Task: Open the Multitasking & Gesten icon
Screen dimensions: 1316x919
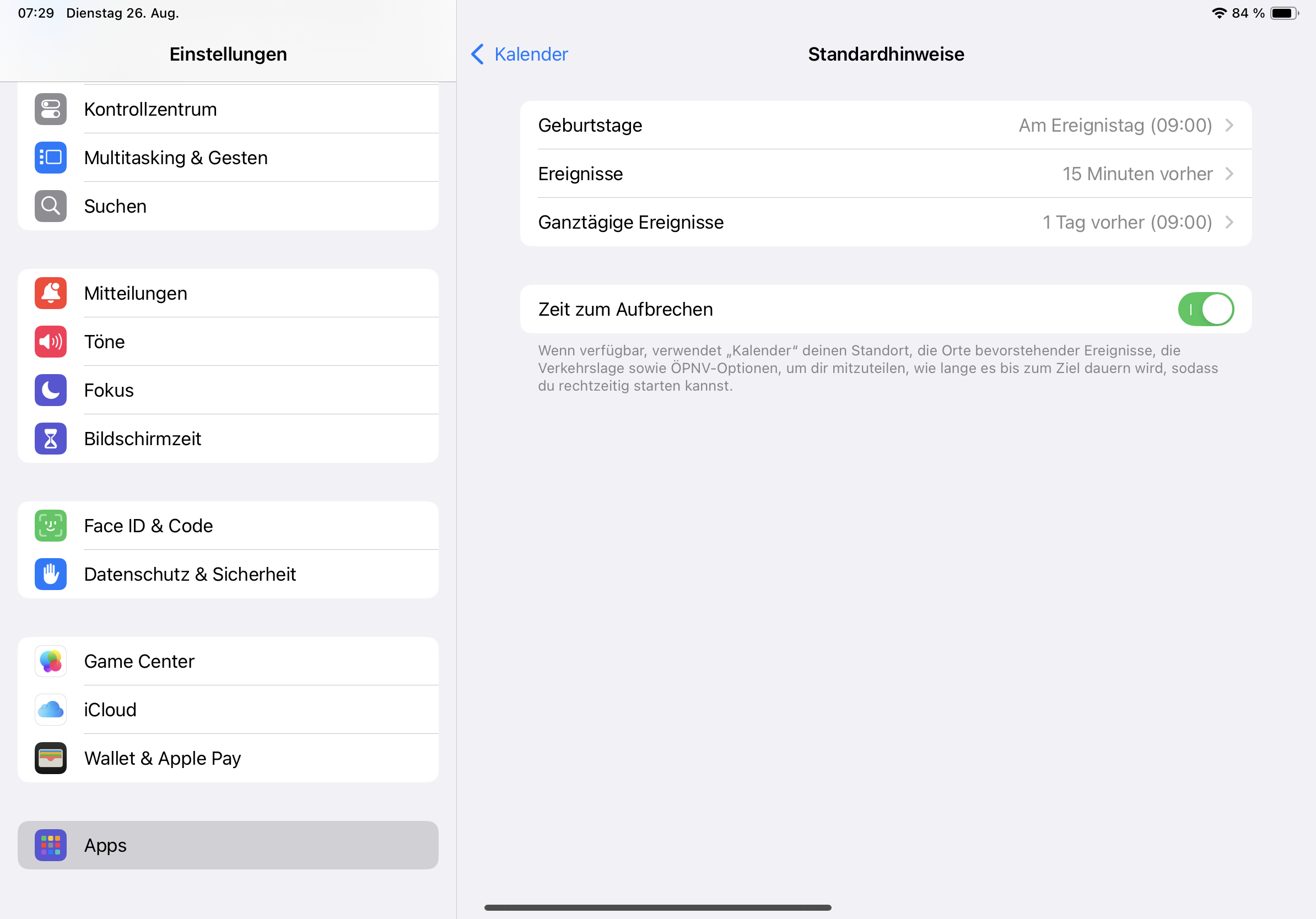Action: pos(51,158)
